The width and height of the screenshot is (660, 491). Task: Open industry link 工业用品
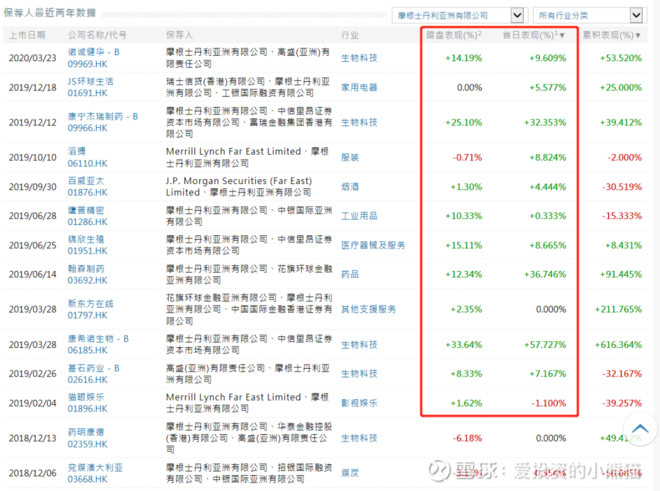click(x=359, y=216)
